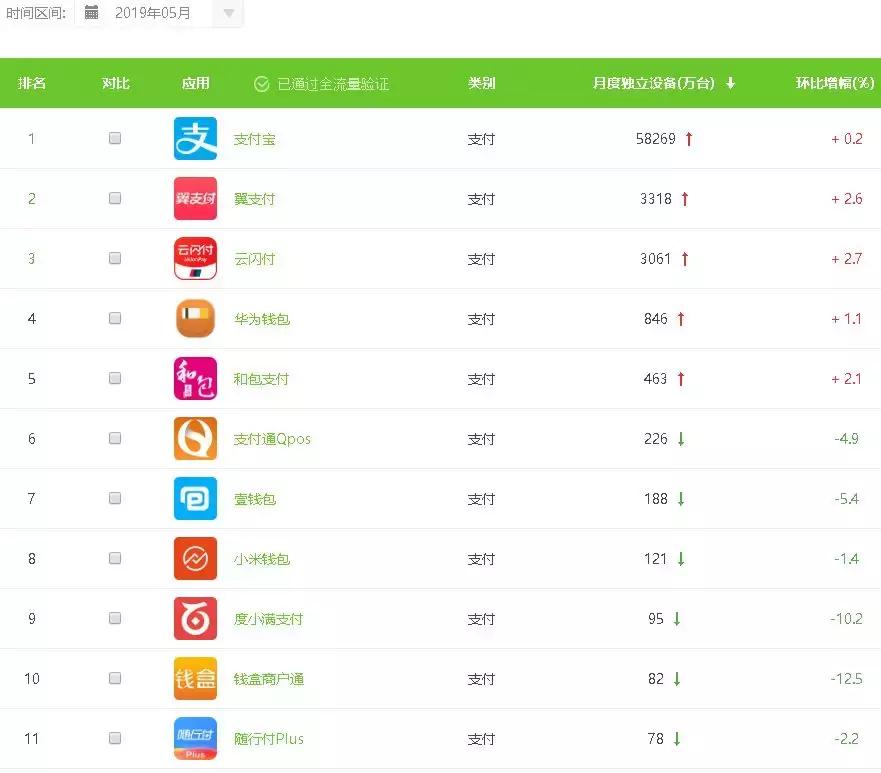Click the 翼支付 app icon
881x773 pixels.
[195, 198]
